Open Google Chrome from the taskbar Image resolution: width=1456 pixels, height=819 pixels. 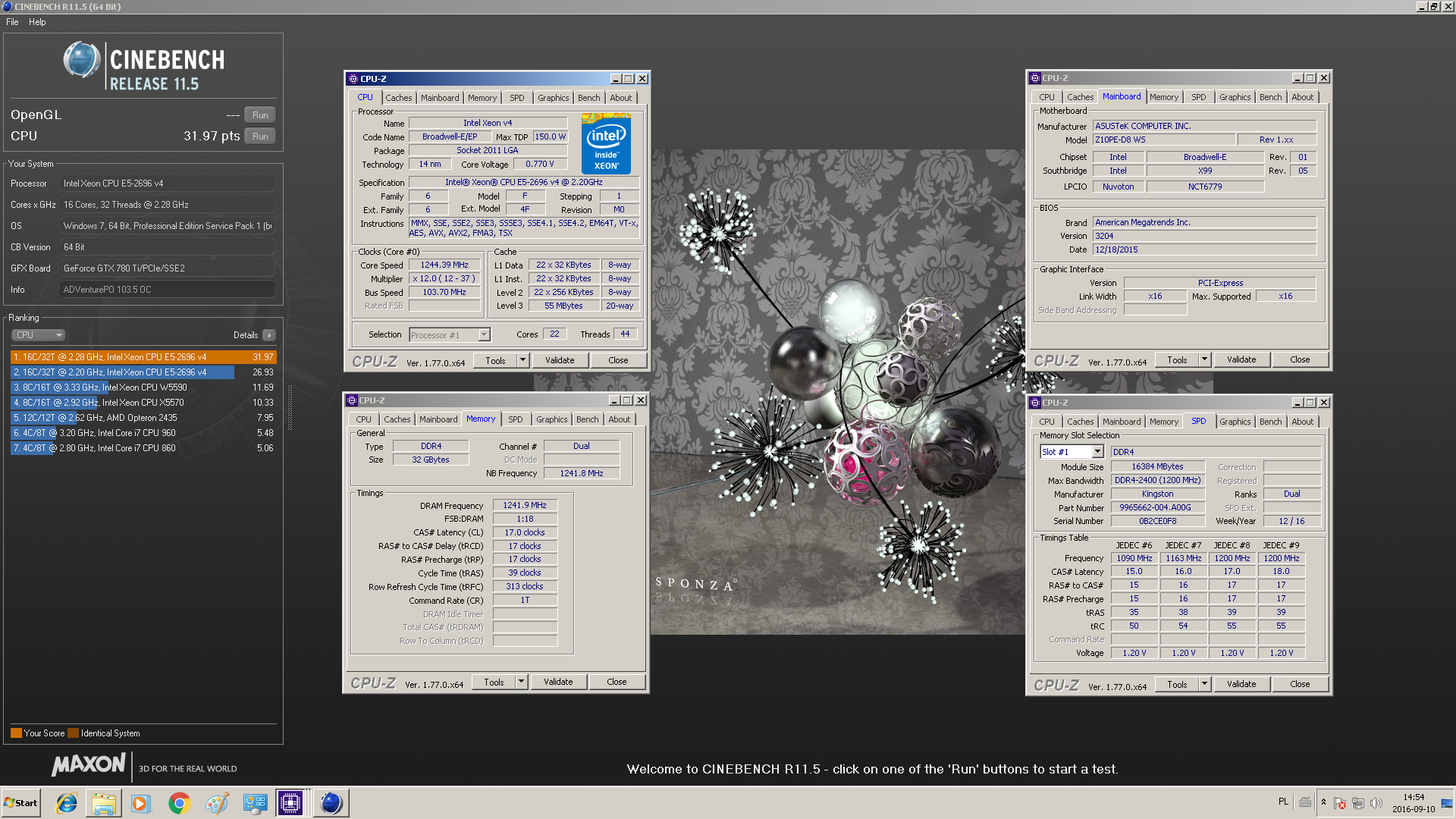pyautogui.click(x=179, y=803)
